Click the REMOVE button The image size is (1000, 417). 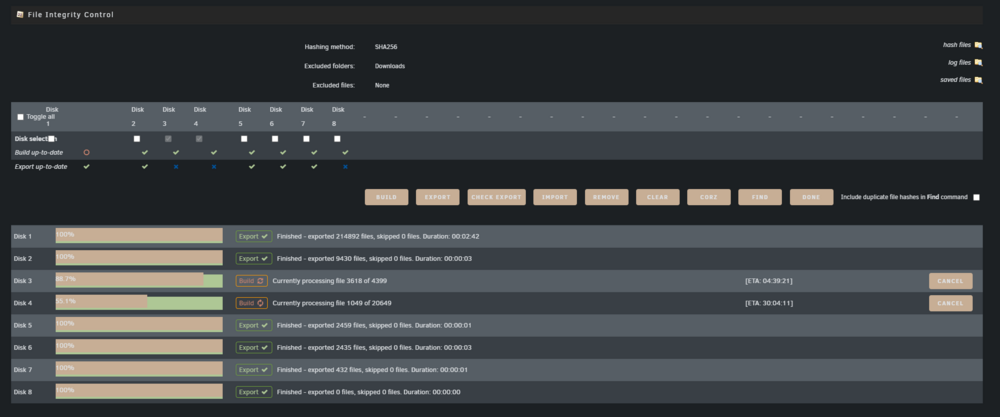(607, 197)
